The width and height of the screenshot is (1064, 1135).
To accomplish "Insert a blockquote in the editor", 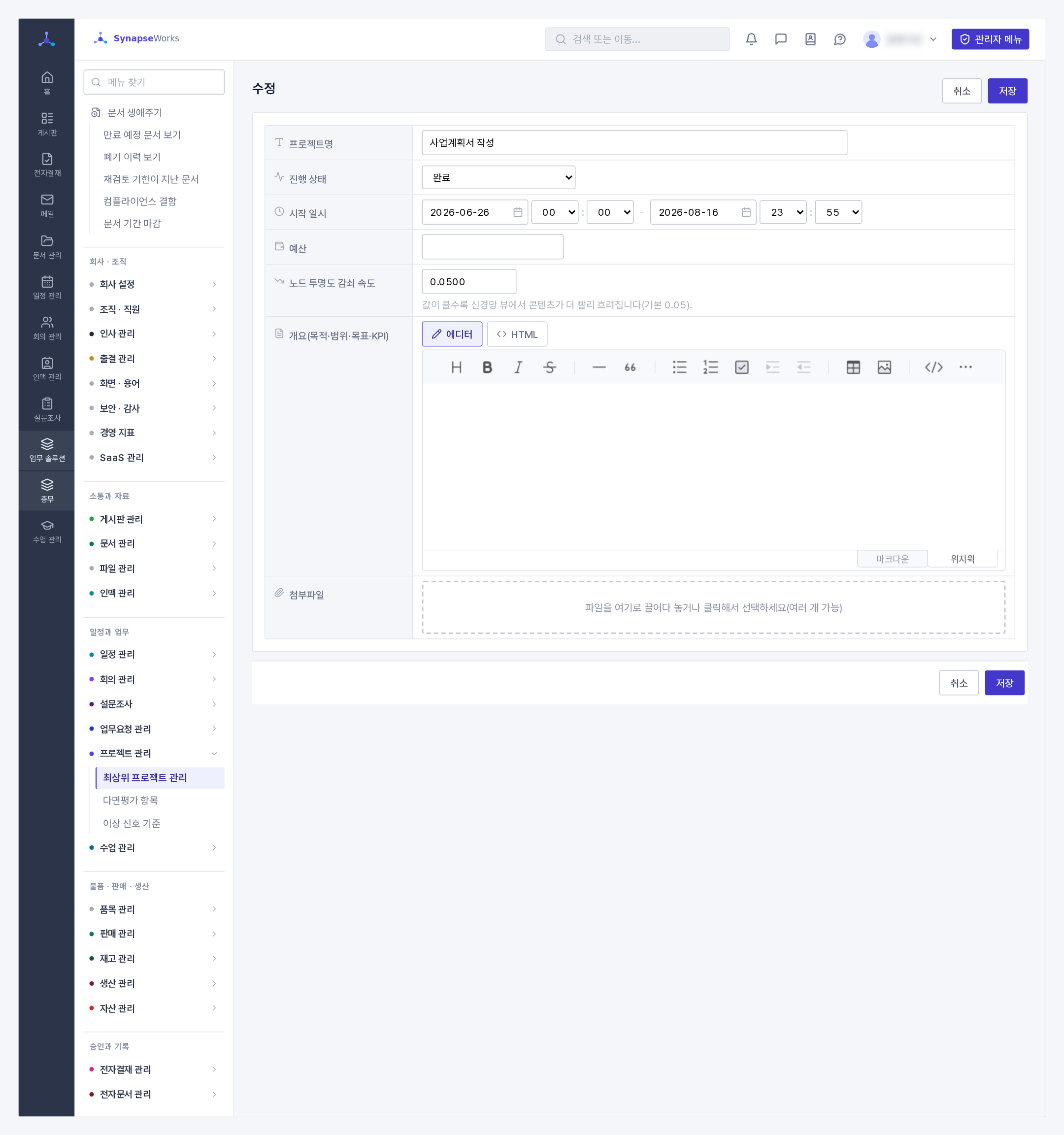I will click(x=630, y=367).
